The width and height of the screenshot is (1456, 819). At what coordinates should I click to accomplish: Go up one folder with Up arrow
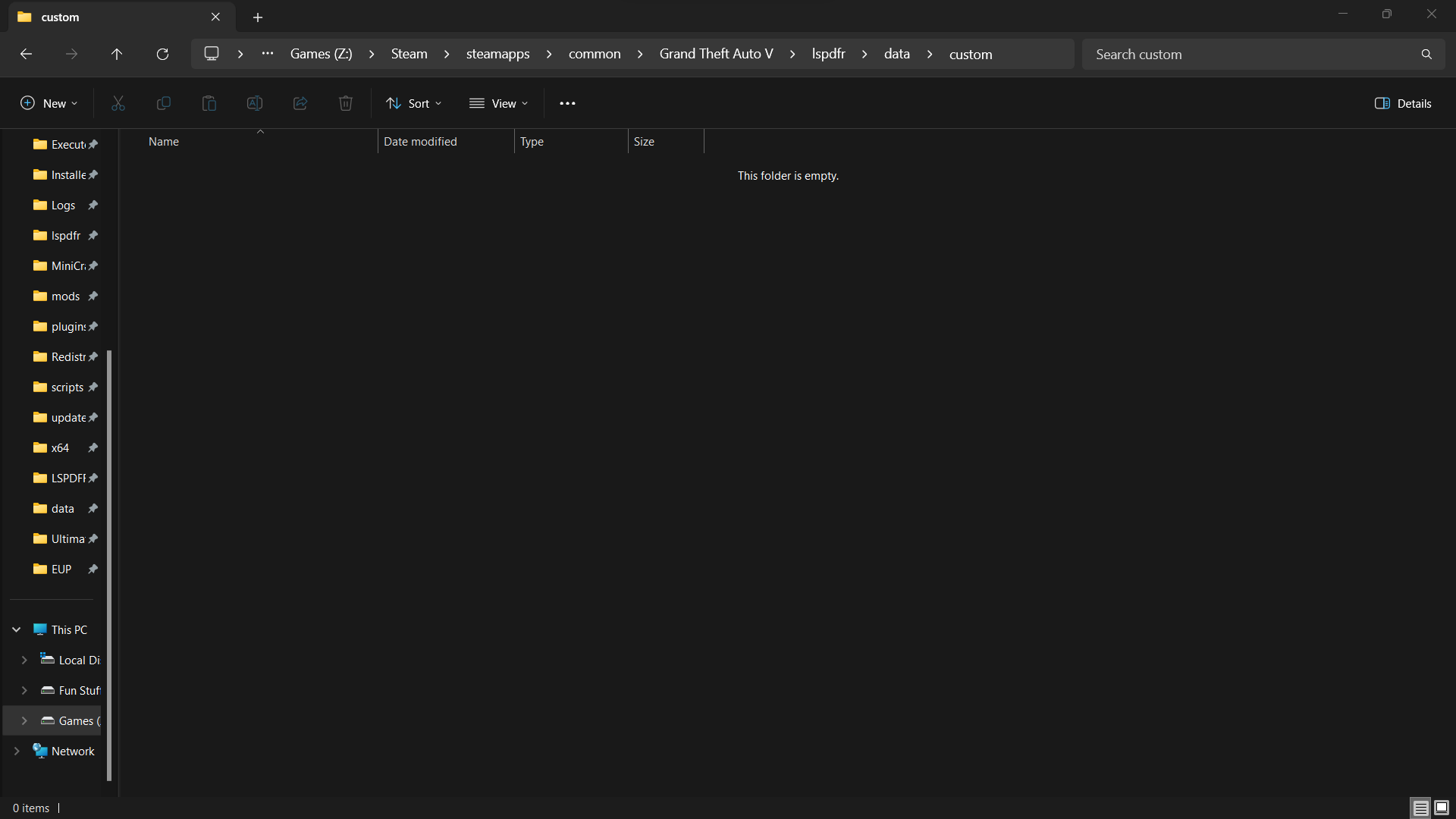pos(117,54)
